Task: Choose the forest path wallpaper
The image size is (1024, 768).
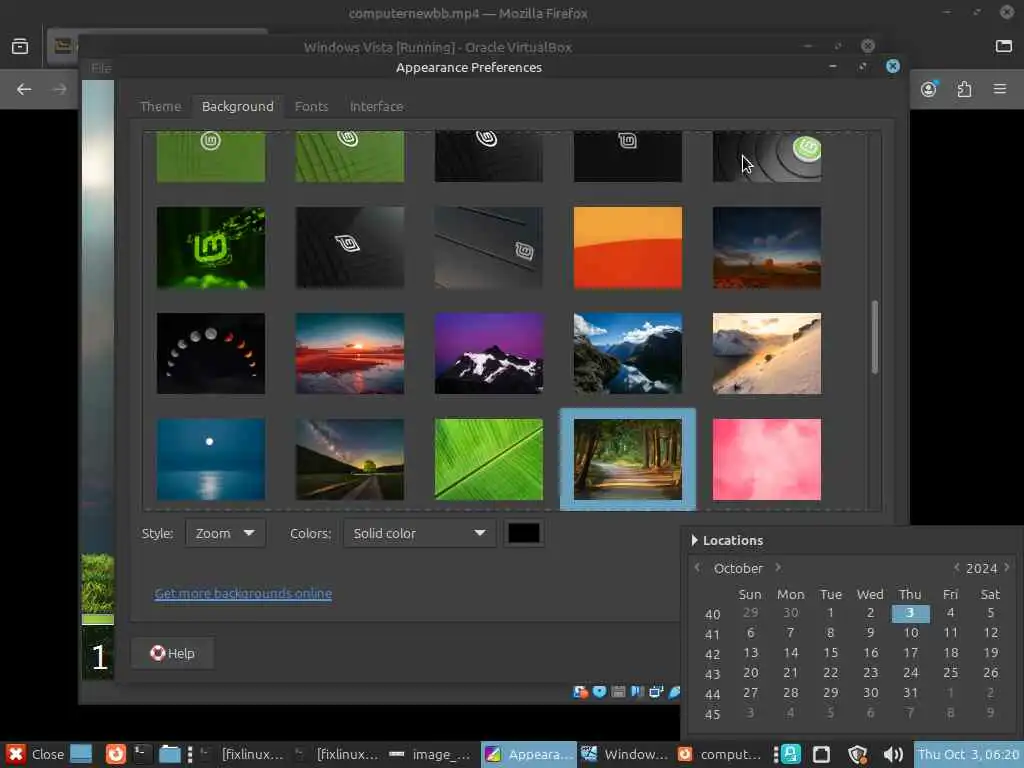Action: coord(628,460)
